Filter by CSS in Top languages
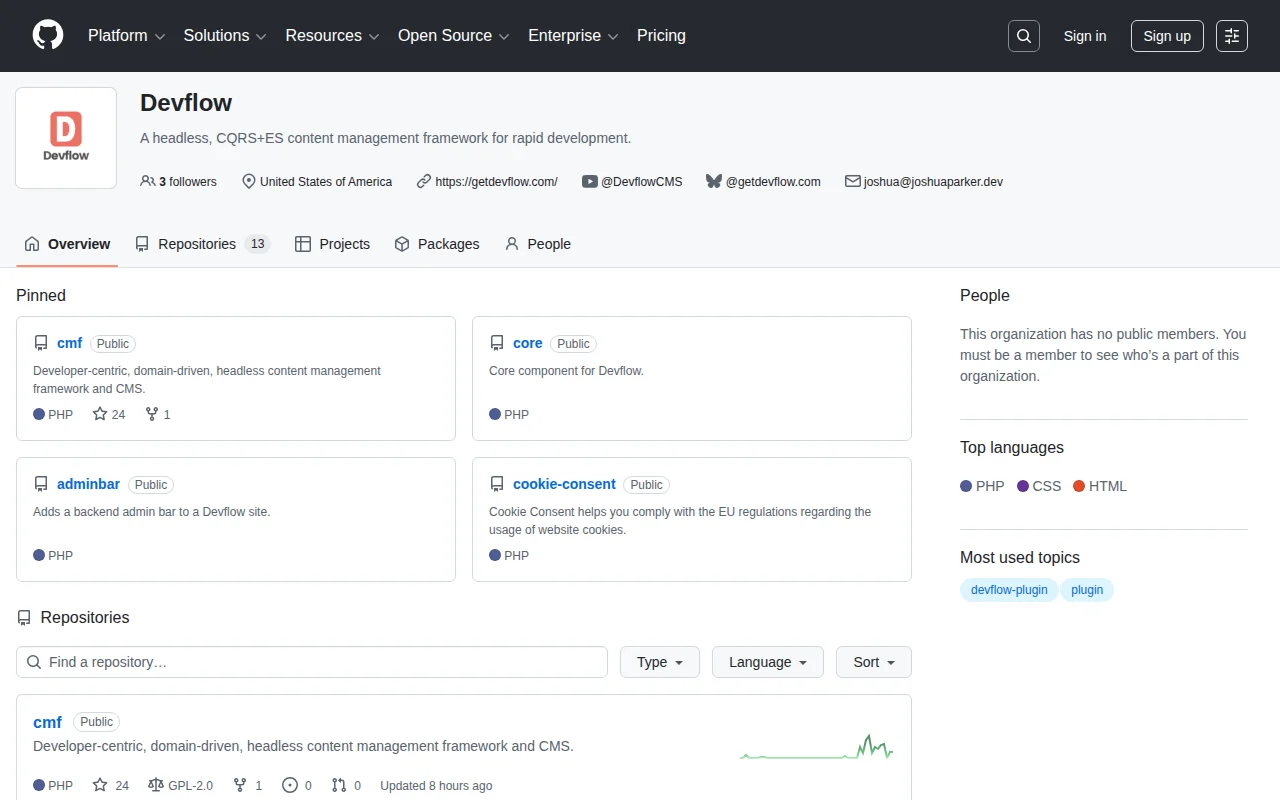Viewport: 1280px width, 800px height. (x=1039, y=486)
